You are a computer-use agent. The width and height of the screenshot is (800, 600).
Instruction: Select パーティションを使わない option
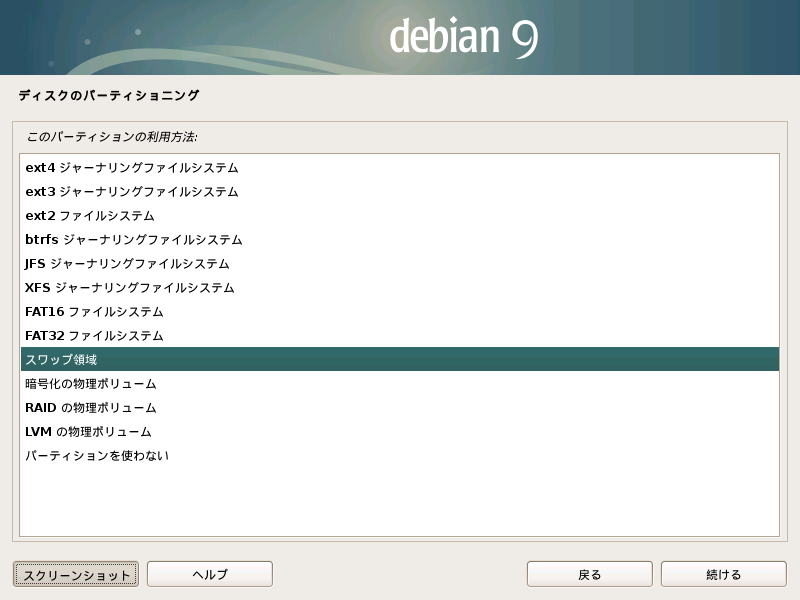pos(97,456)
